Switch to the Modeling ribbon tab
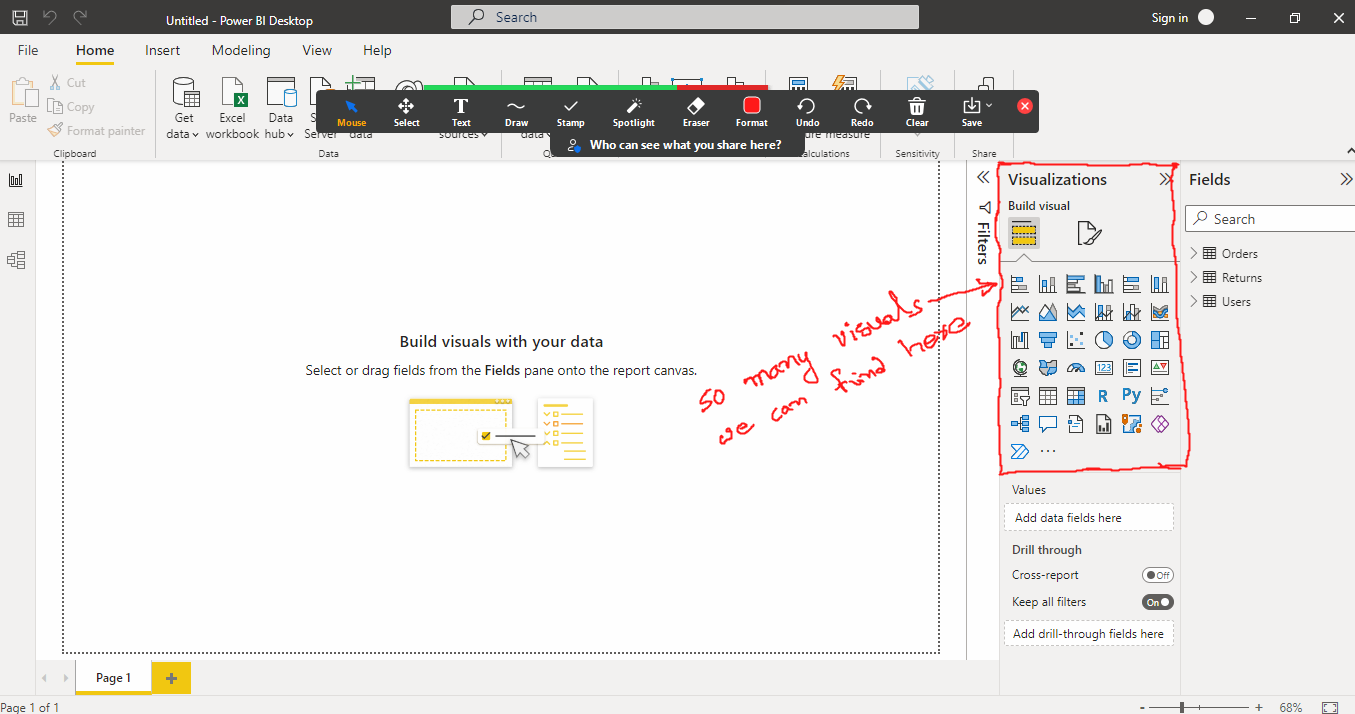The width and height of the screenshot is (1355, 714). [x=241, y=50]
